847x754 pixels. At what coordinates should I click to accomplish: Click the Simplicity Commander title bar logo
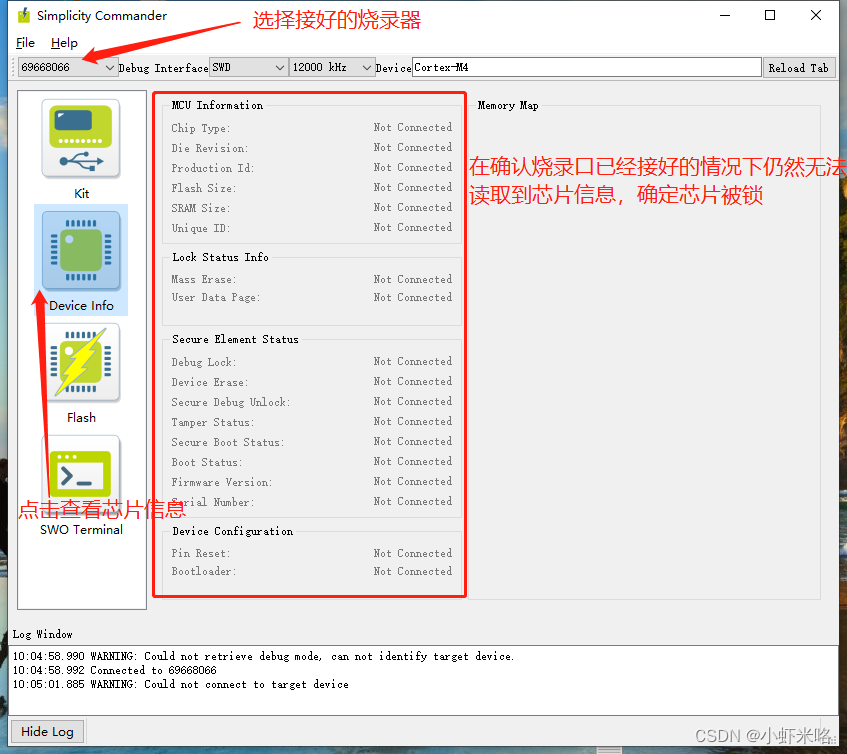click(x=24, y=16)
